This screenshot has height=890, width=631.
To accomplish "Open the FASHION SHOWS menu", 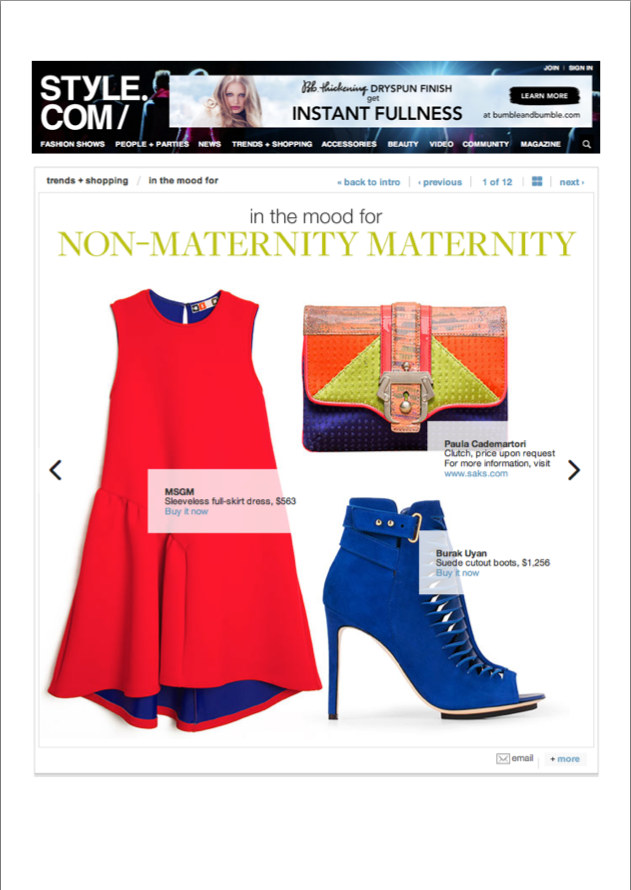I will (72, 144).
